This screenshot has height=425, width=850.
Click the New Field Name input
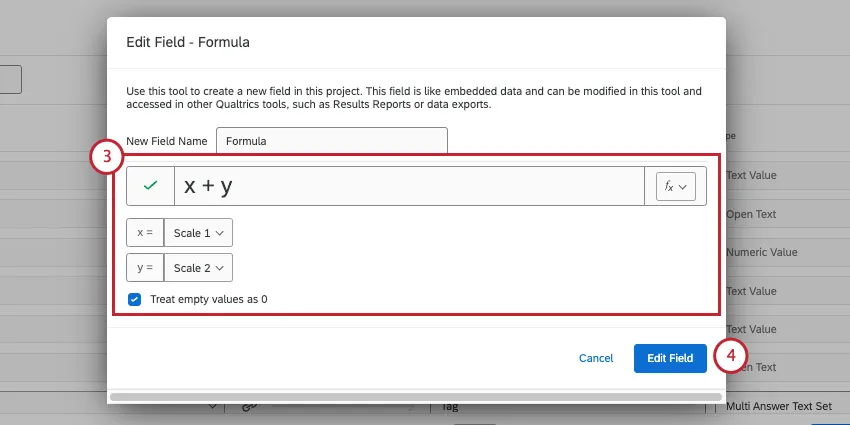[332, 141]
